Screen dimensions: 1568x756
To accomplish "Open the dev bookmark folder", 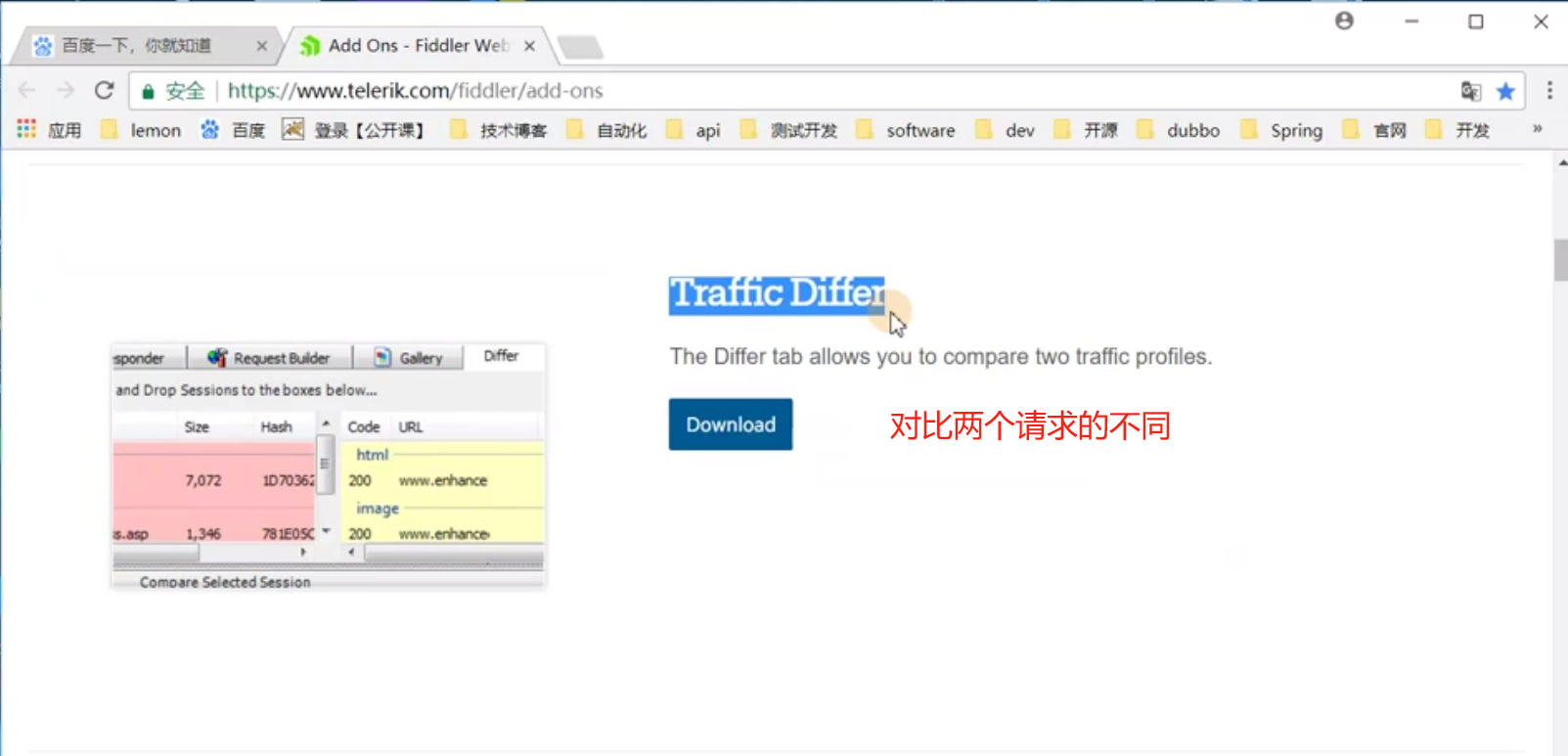I will coord(1005,130).
